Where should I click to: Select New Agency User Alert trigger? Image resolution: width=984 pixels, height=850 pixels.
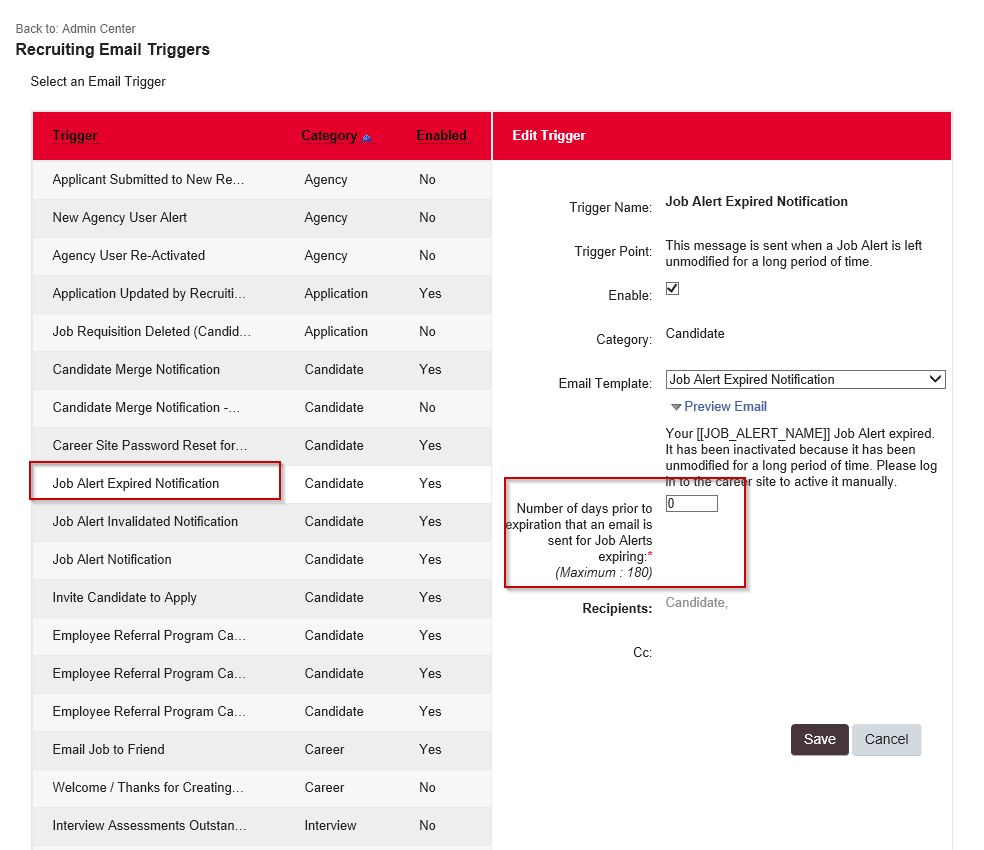(120, 218)
